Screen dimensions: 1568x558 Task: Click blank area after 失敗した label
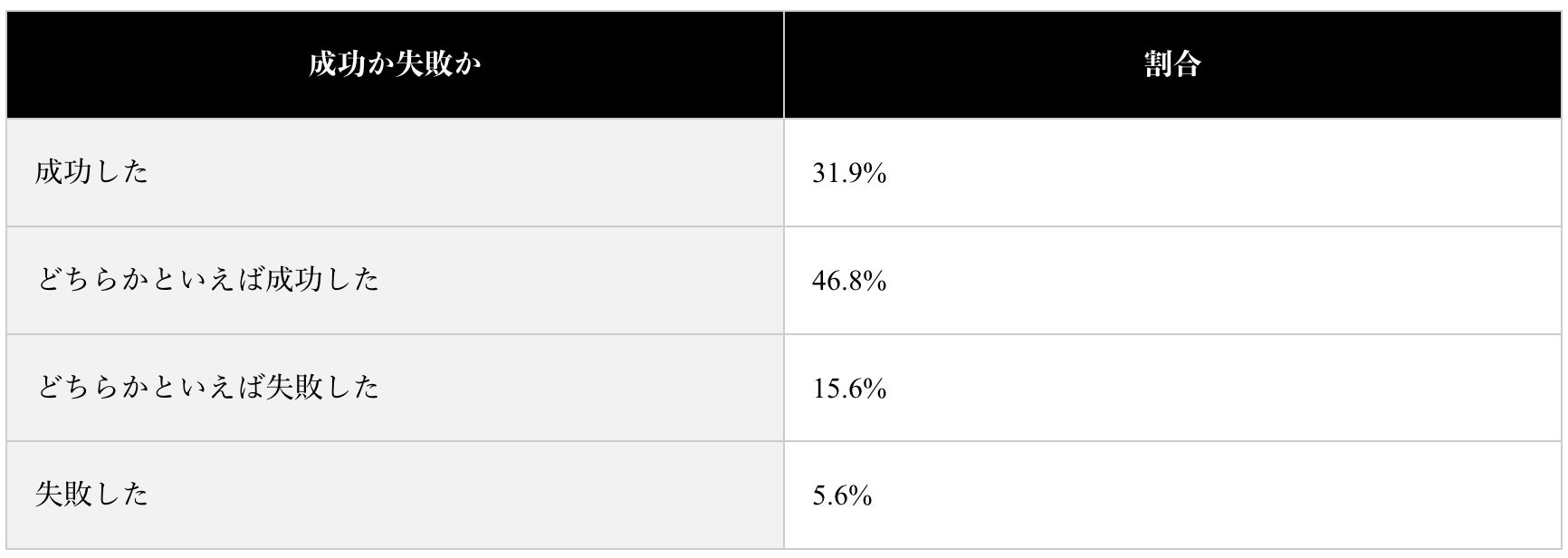[466, 495]
